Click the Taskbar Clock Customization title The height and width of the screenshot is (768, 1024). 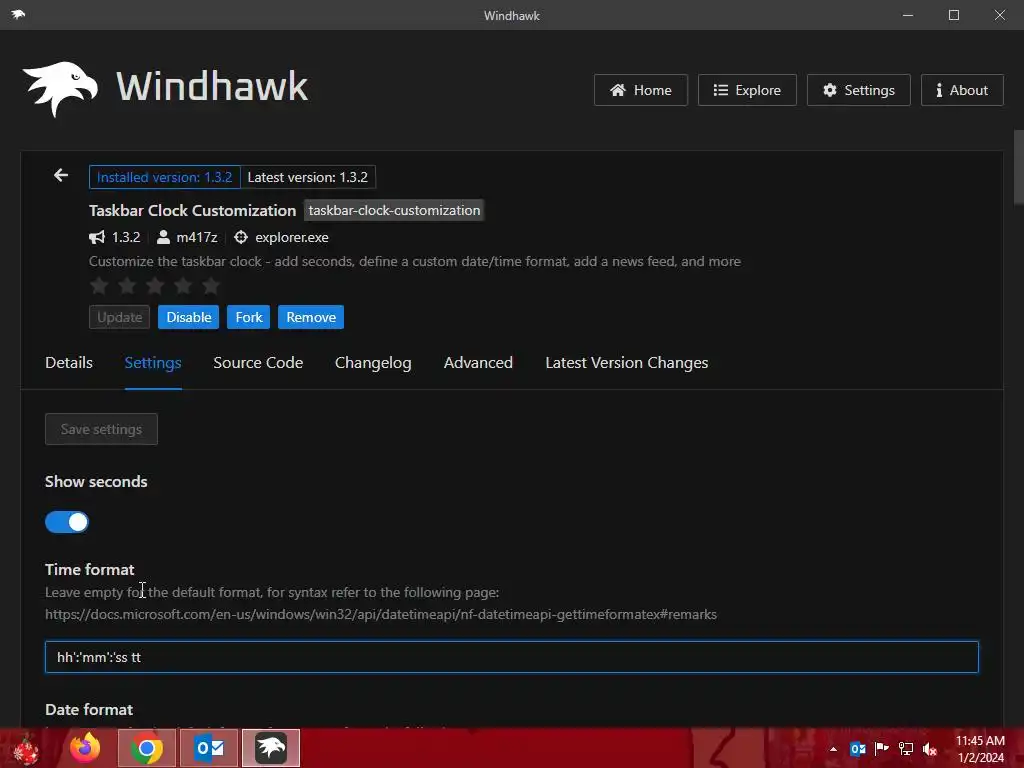193,210
